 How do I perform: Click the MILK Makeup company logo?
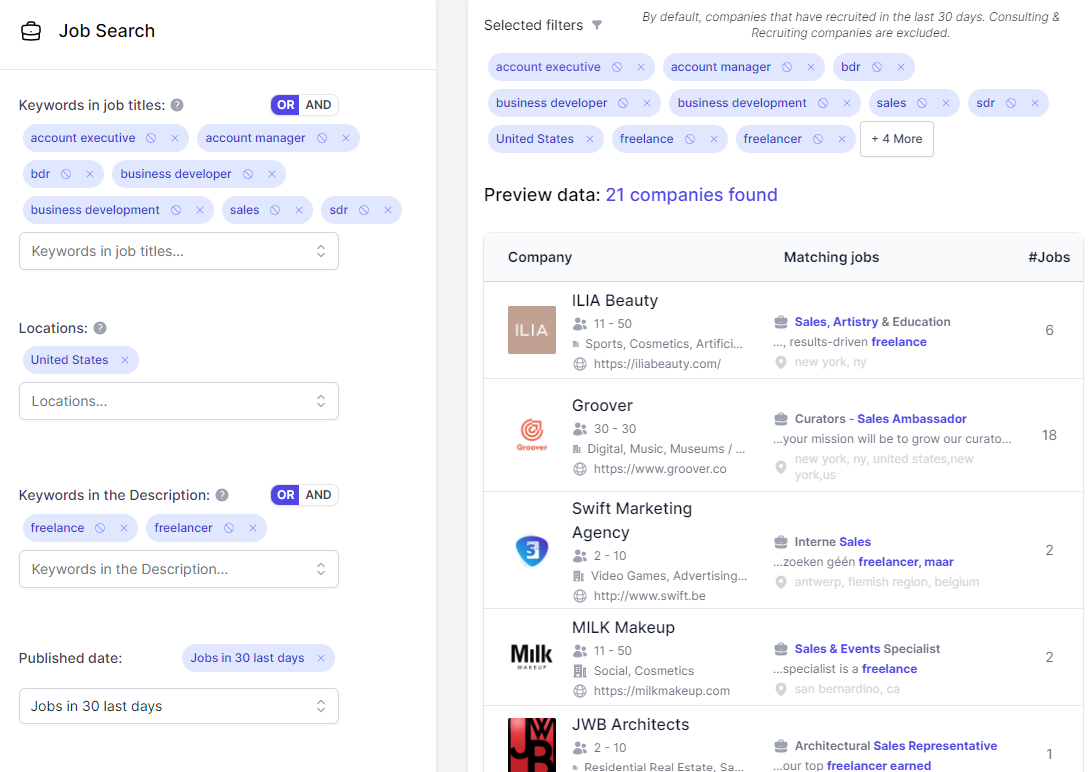[x=532, y=656]
